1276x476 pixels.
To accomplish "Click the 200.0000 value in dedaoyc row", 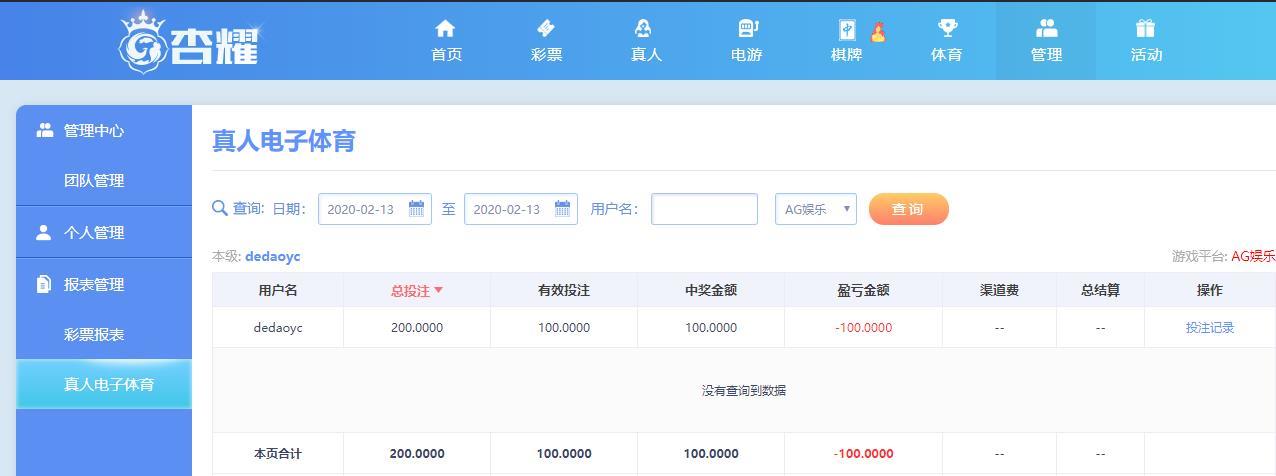I will pos(417,327).
